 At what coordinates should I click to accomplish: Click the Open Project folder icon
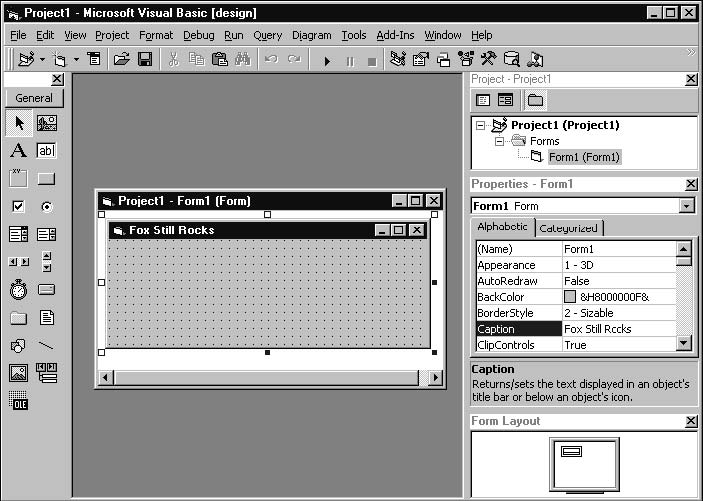122,59
